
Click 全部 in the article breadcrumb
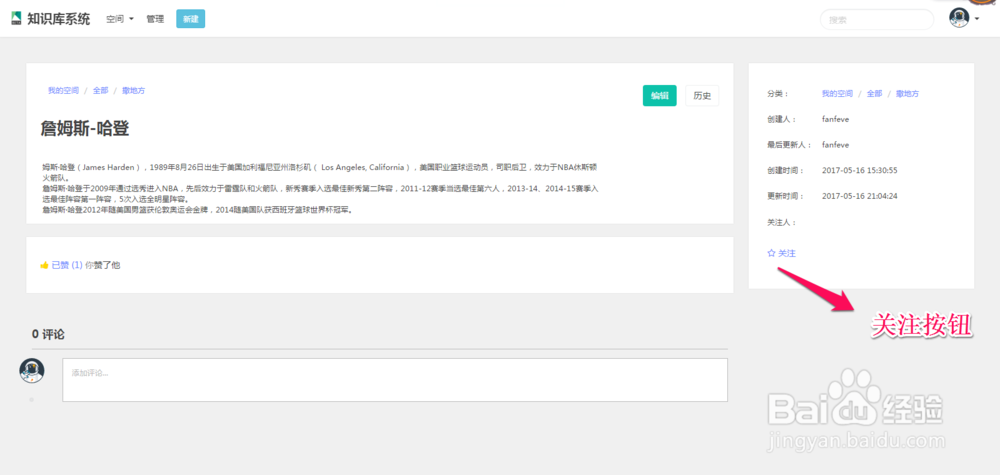[100, 91]
